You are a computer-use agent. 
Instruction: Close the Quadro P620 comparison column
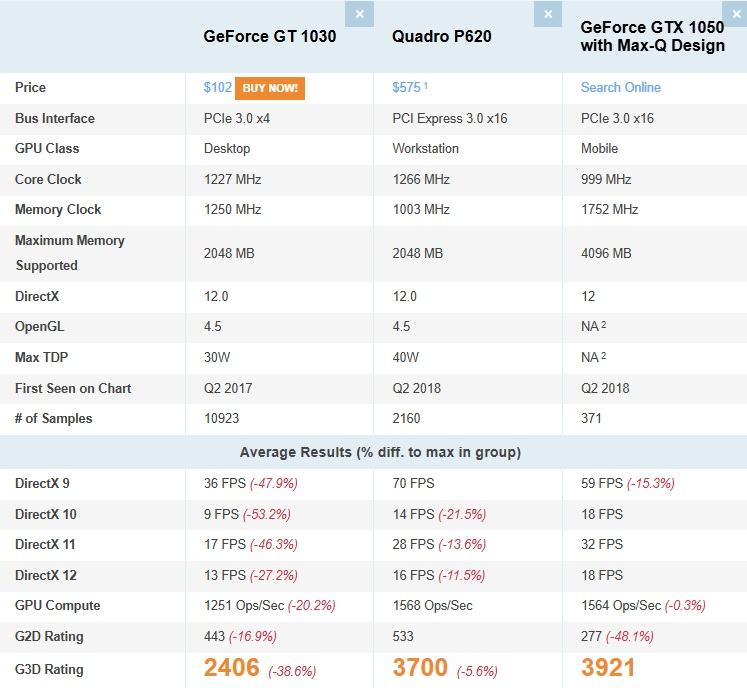pos(548,13)
